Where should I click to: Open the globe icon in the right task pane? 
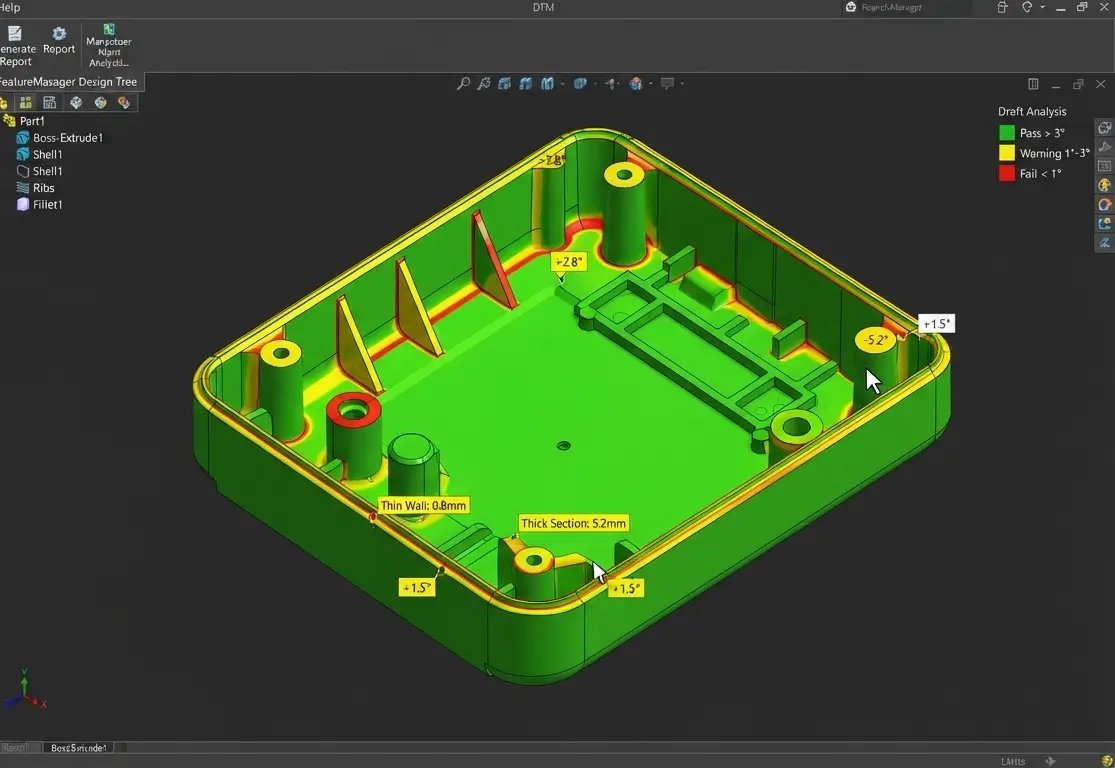1104,128
